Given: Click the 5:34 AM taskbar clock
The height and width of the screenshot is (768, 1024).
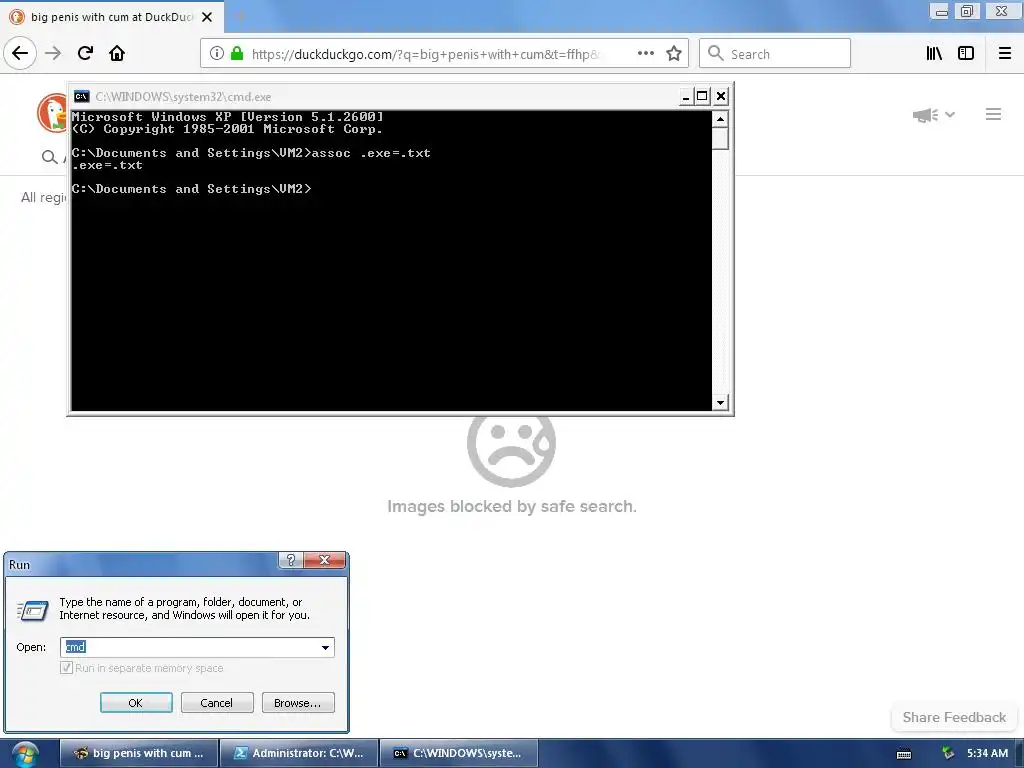Looking at the screenshot, I should click(x=987, y=753).
